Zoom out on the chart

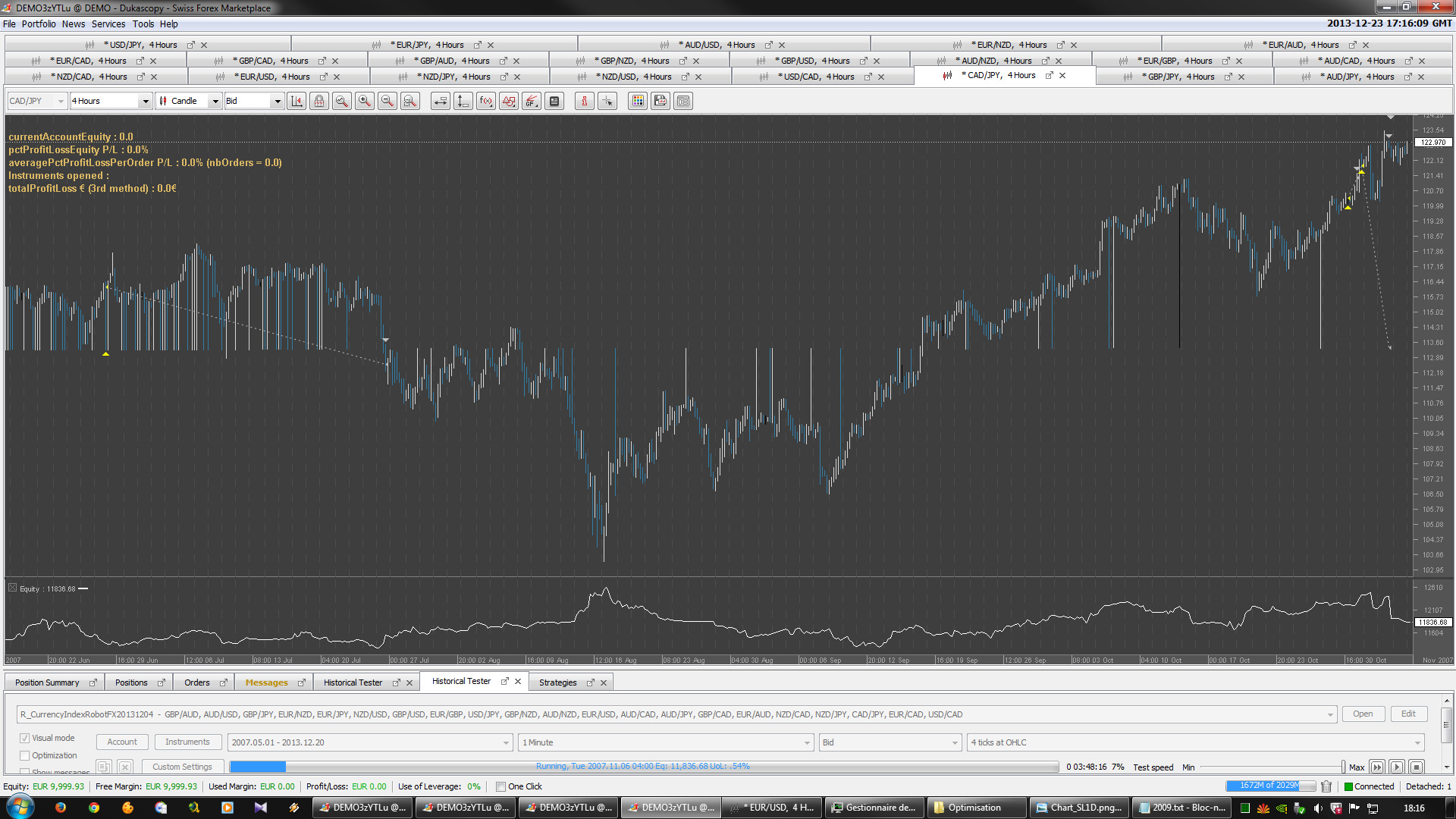pos(388,101)
